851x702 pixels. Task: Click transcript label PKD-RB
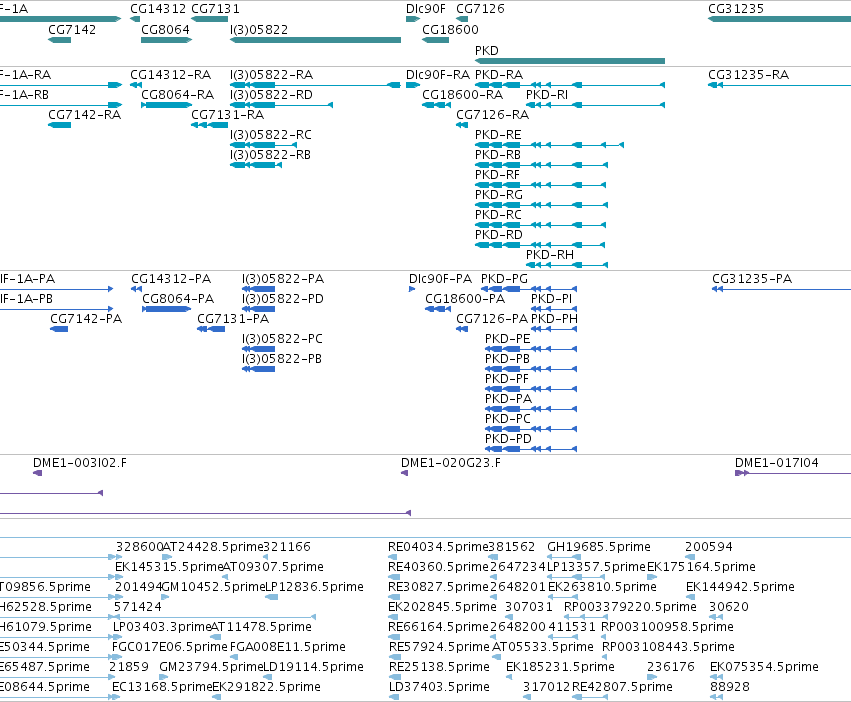point(498,155)
